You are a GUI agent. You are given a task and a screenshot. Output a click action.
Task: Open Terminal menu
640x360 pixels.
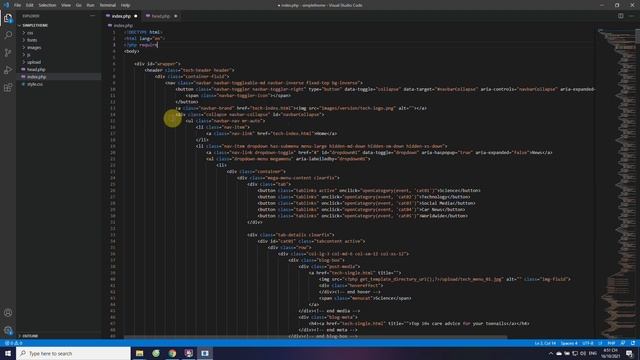[x=108, y=5]
